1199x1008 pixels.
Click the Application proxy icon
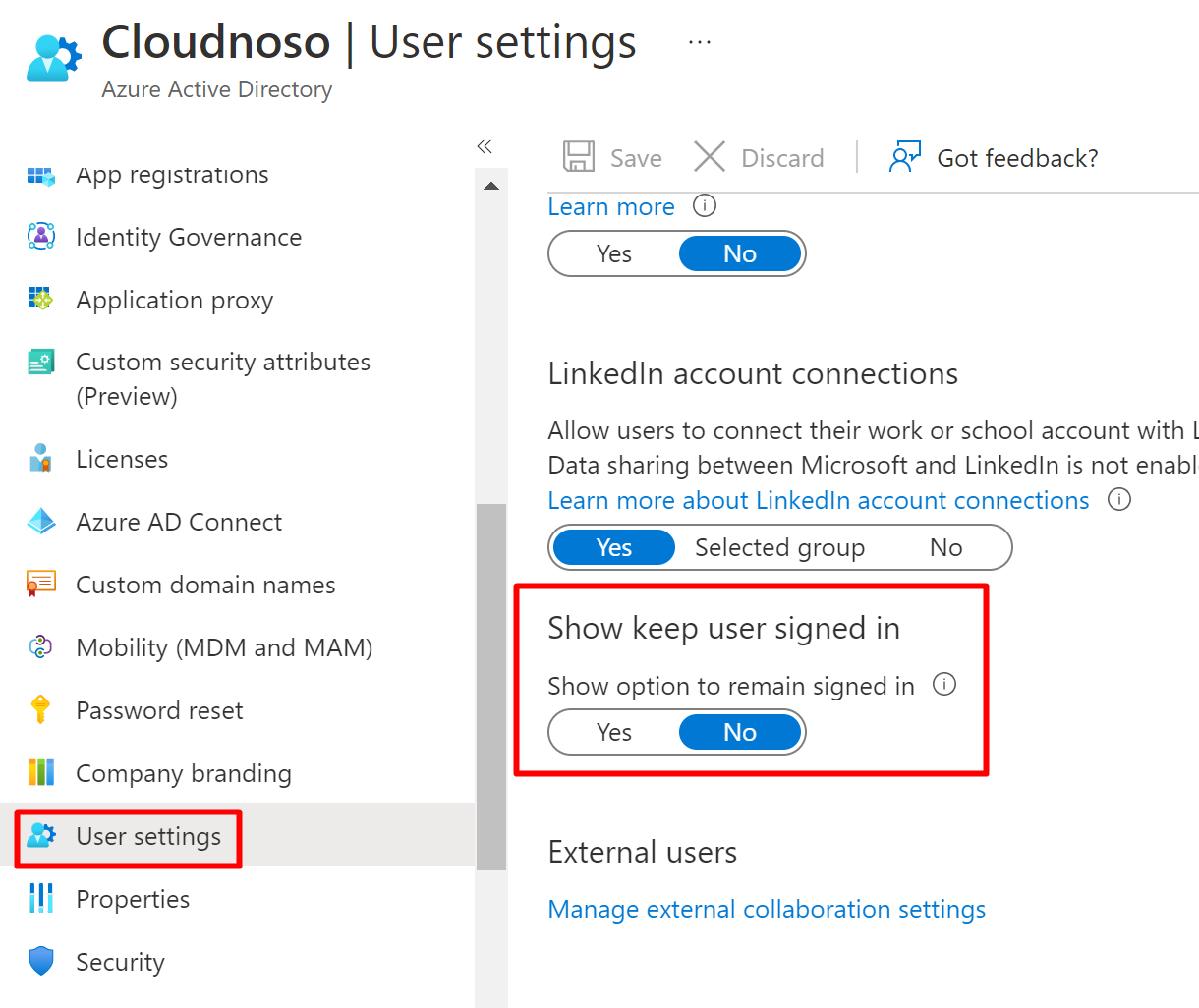click(x=41, y=299)
